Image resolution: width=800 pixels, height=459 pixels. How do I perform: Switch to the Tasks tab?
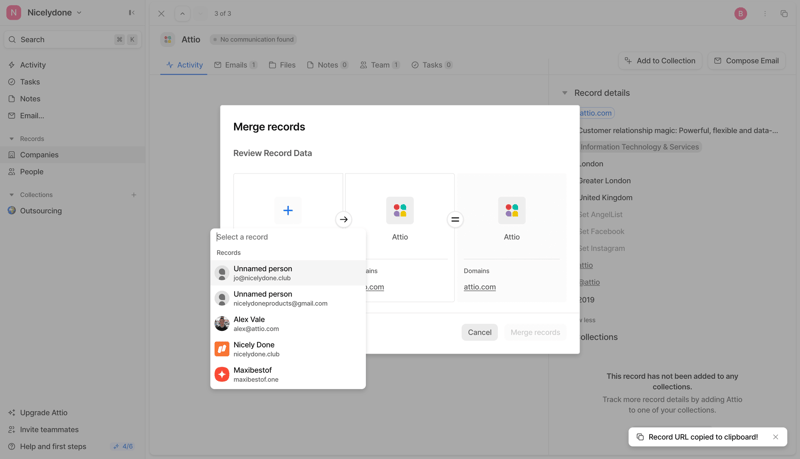[x=432, y=65]
